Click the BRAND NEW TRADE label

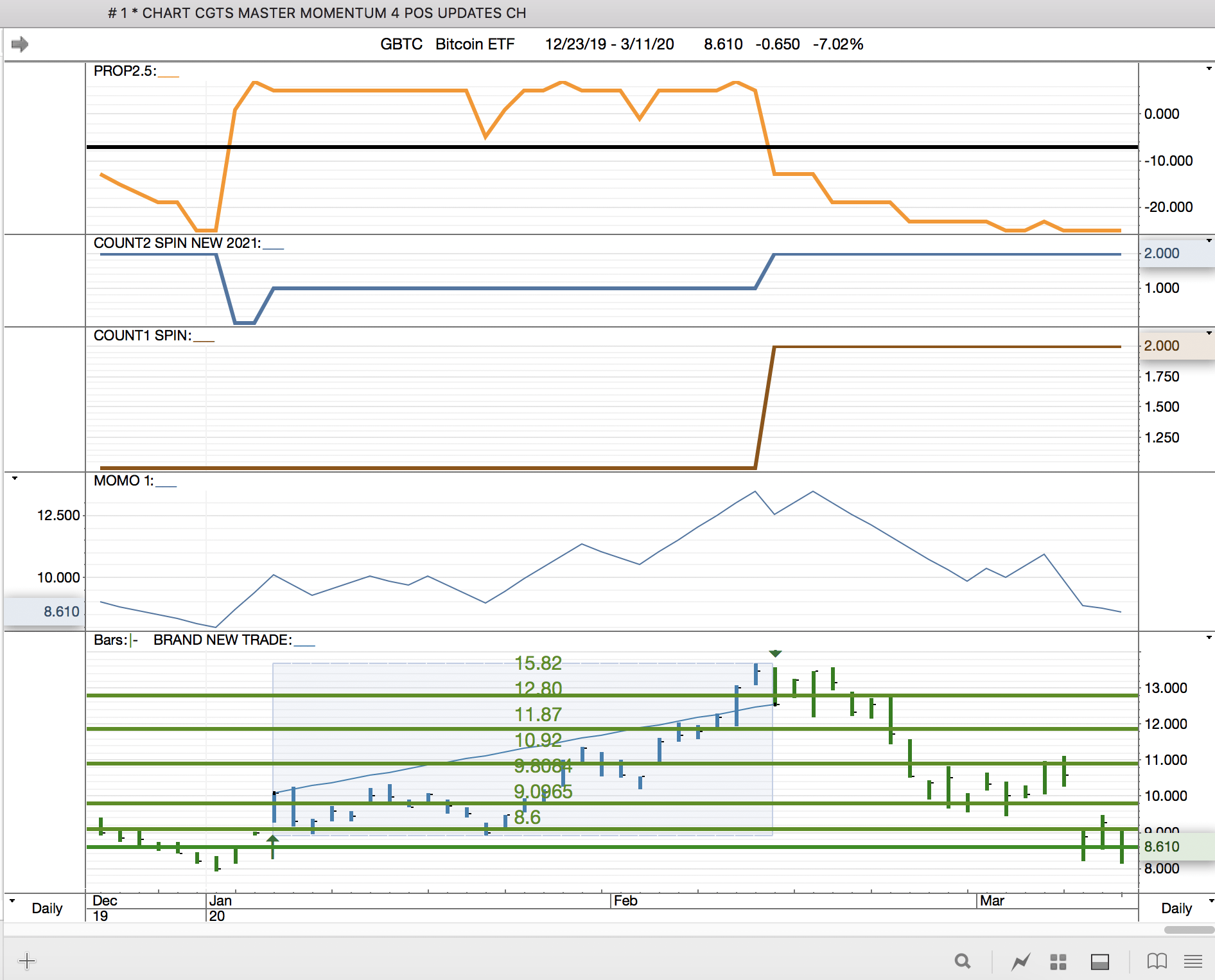click(x=222, y=640)
